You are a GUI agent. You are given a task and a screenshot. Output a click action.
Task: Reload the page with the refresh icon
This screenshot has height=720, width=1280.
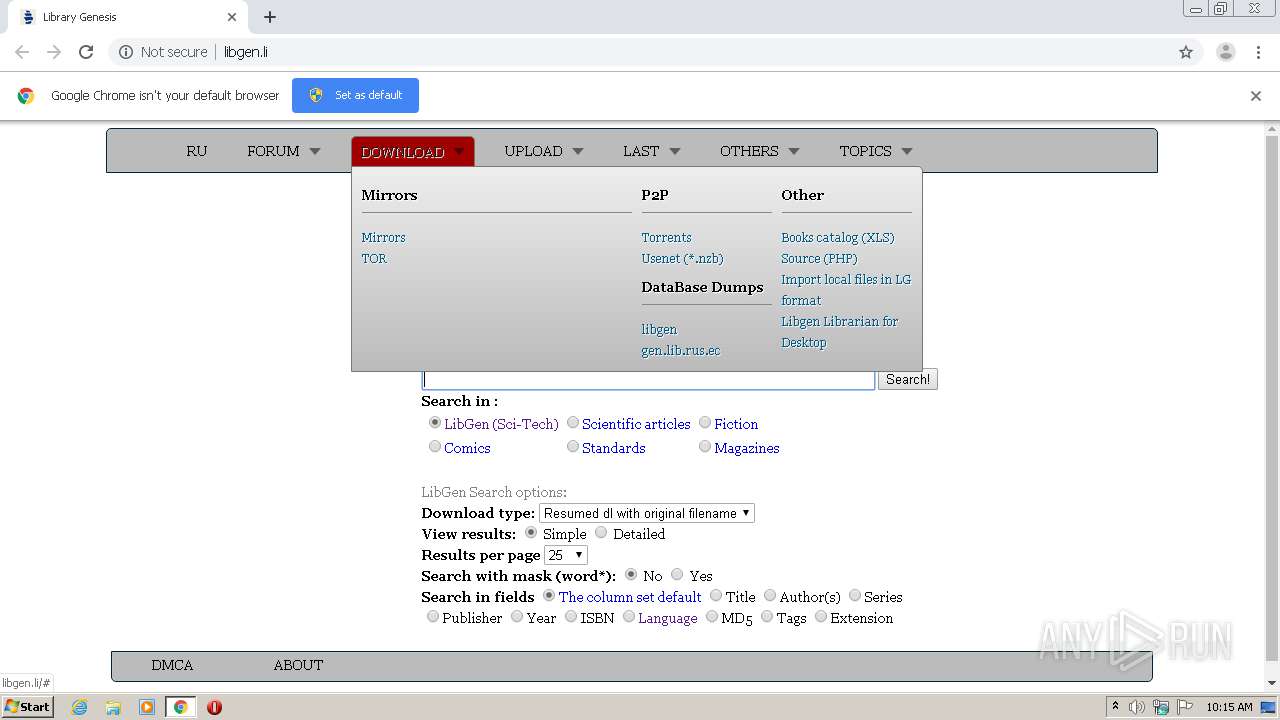tap(86, 52)
